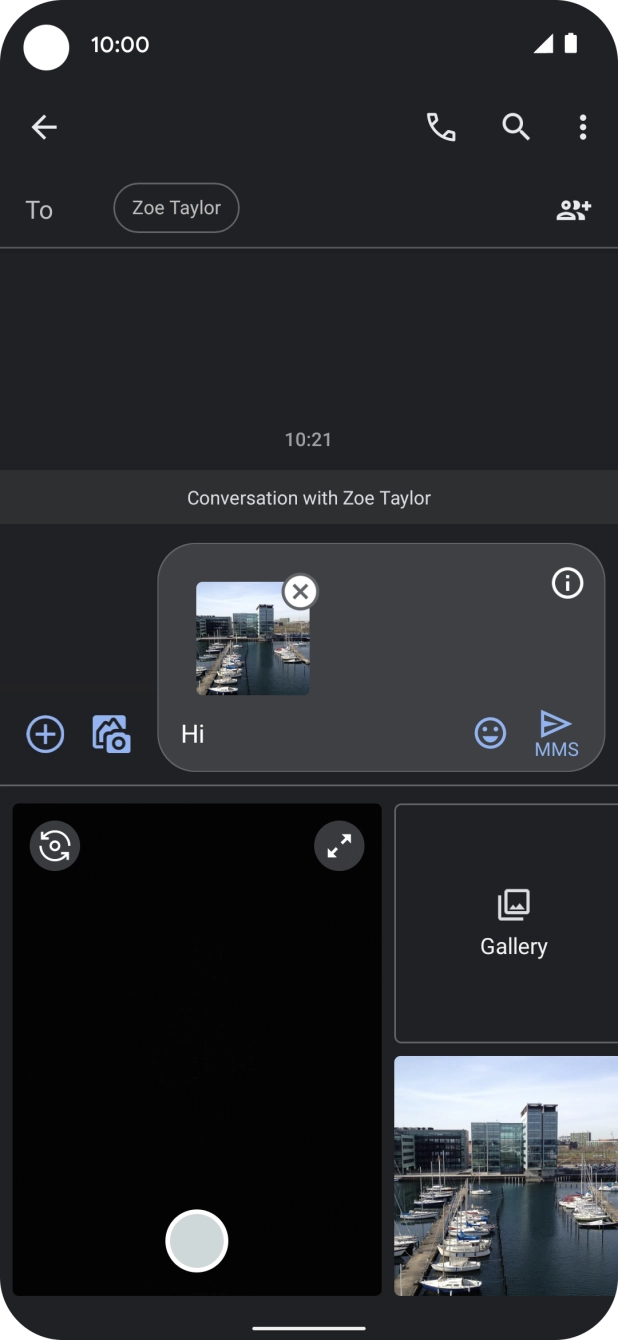
Task: View the message info icon
Action: [567, 583]
